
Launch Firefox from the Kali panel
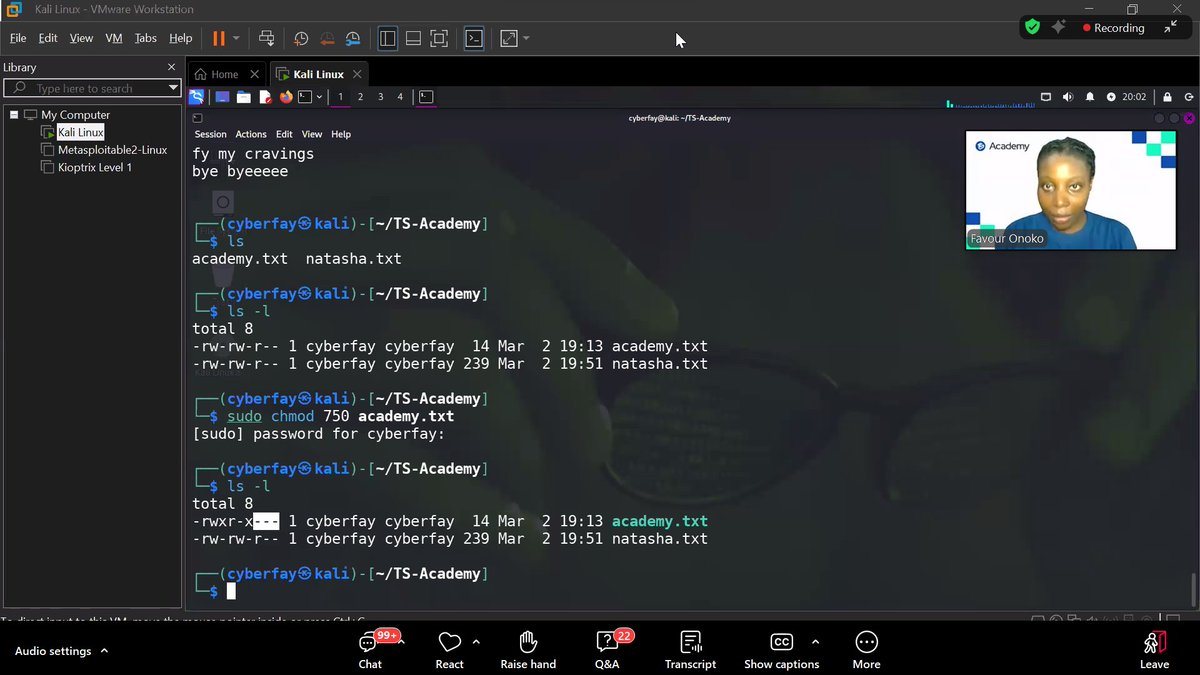(286, 97)
